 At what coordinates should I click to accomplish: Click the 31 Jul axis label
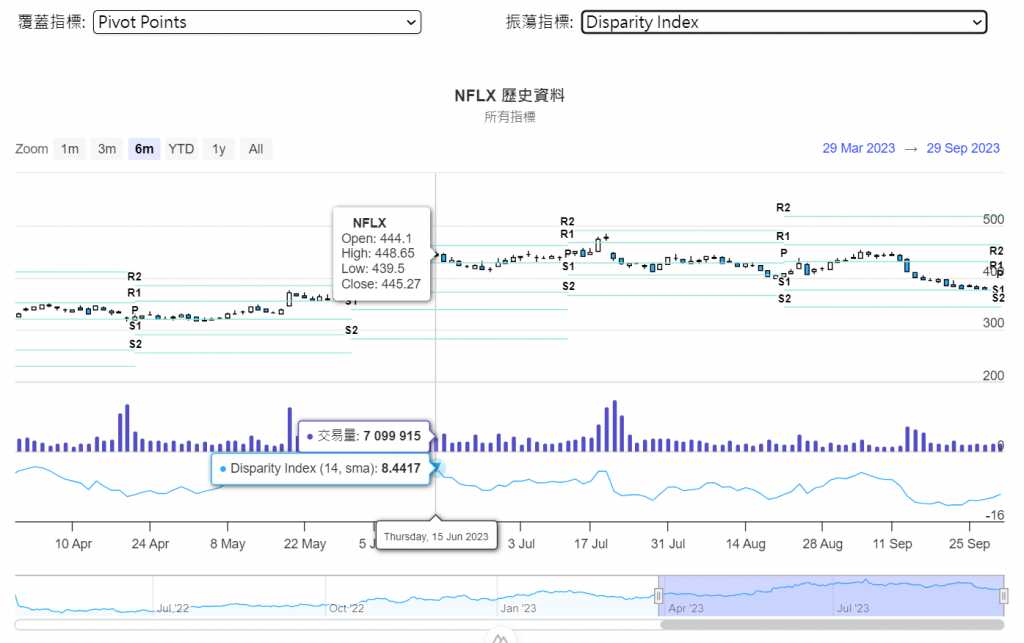(667, 544)
